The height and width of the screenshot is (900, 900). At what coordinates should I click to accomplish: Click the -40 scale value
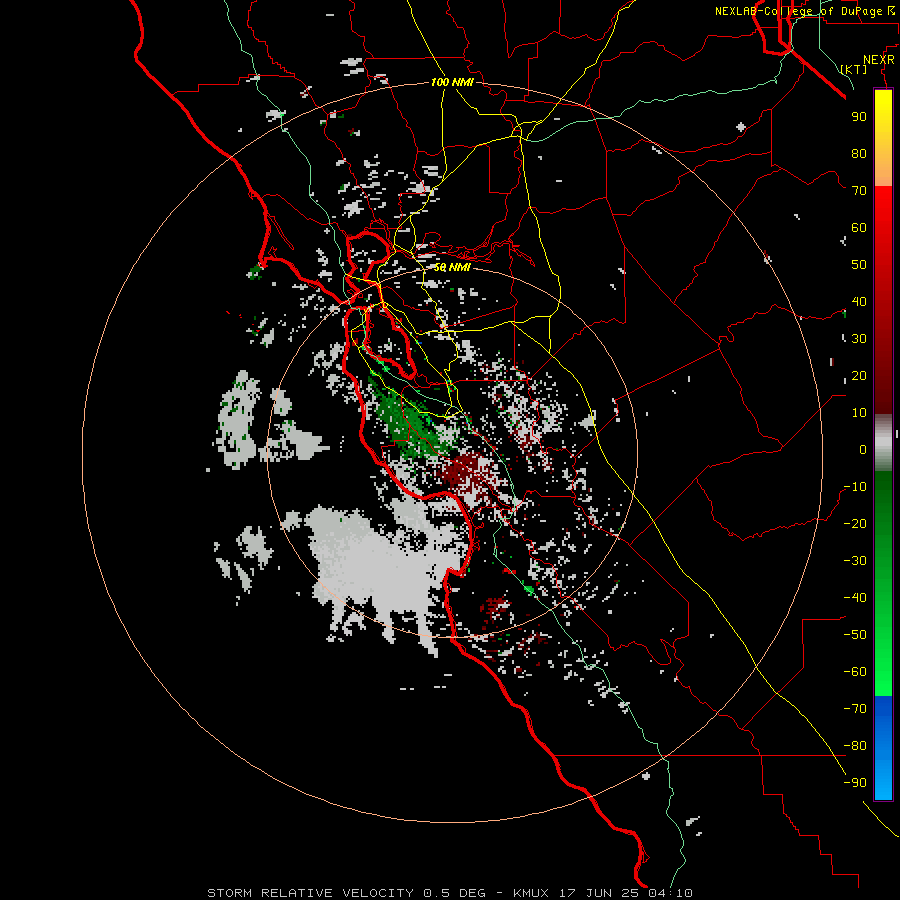point(855,598)
